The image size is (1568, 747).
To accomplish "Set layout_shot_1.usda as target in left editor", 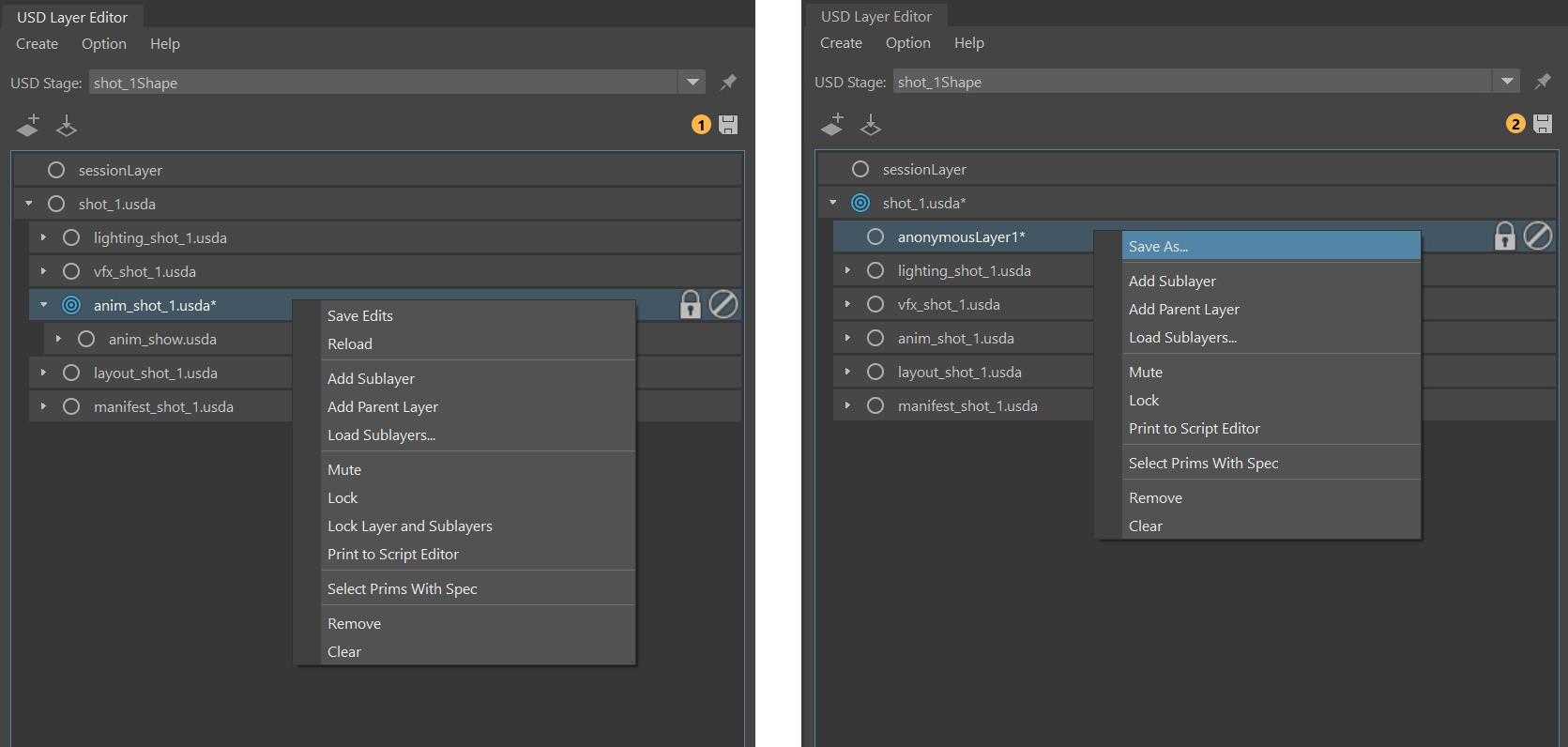I will coord(71,373).
